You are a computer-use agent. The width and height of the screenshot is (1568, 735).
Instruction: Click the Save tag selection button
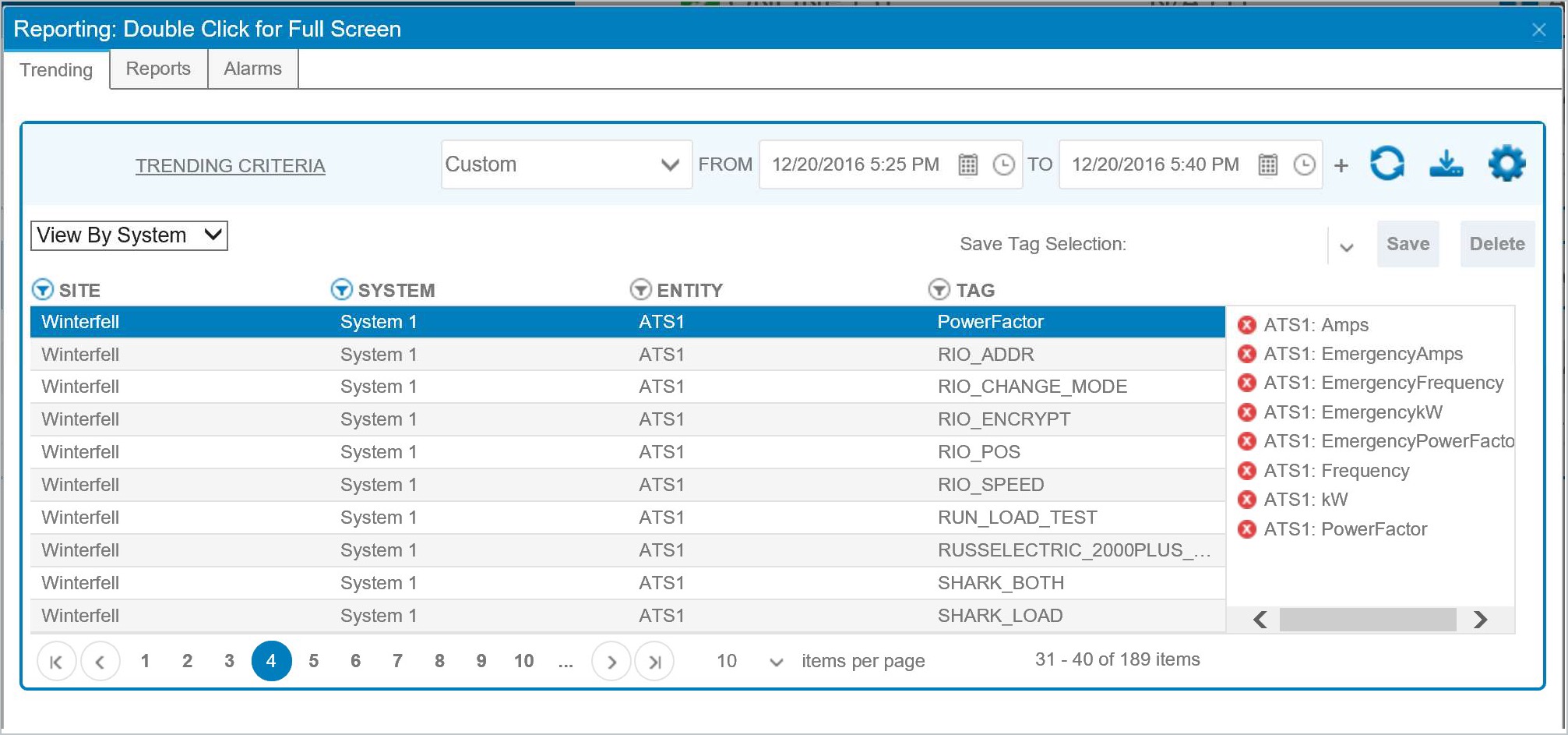pos(1408,244)
